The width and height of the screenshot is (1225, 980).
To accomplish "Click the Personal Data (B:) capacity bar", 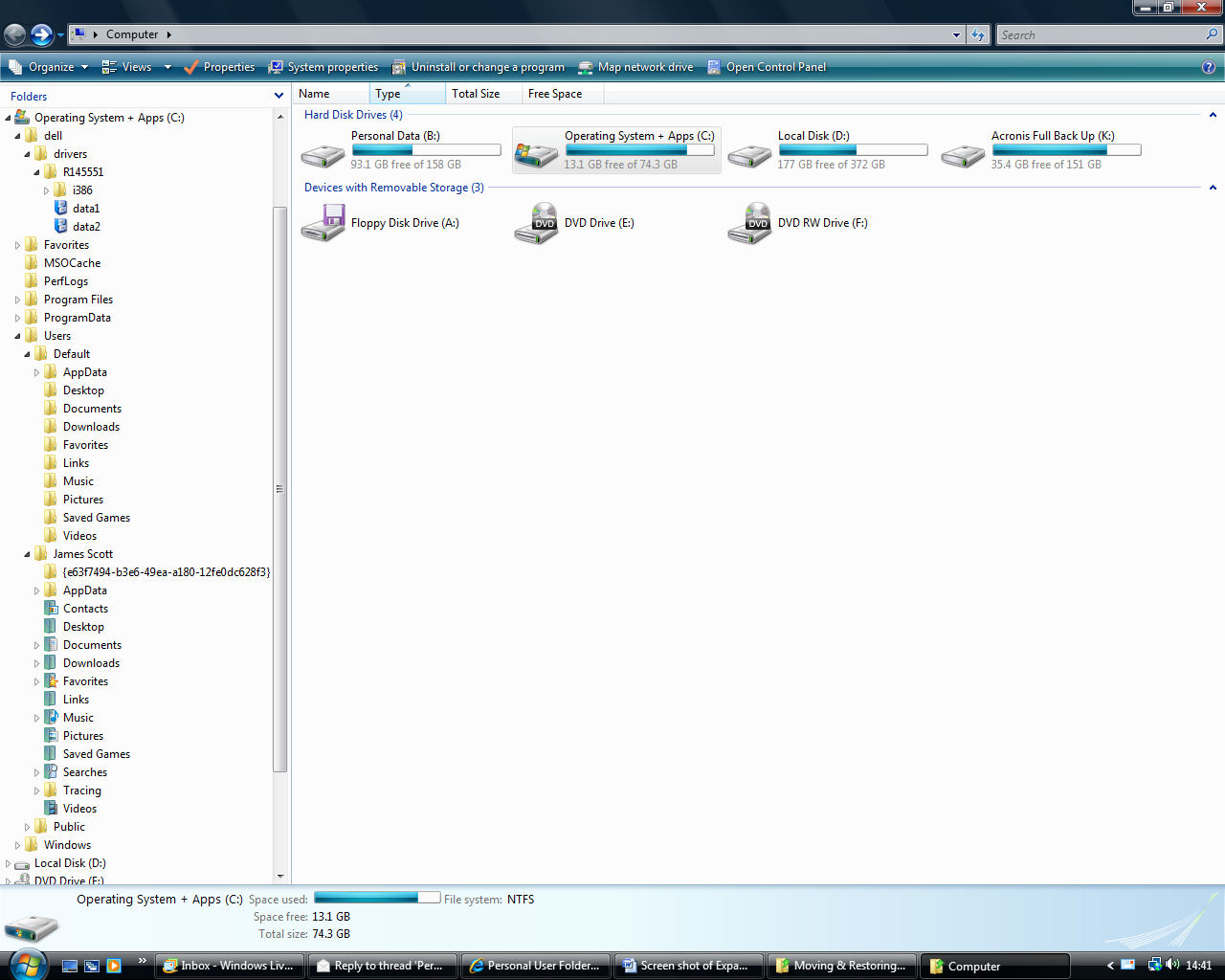I will pyautogui.click(x=426, y=150).
